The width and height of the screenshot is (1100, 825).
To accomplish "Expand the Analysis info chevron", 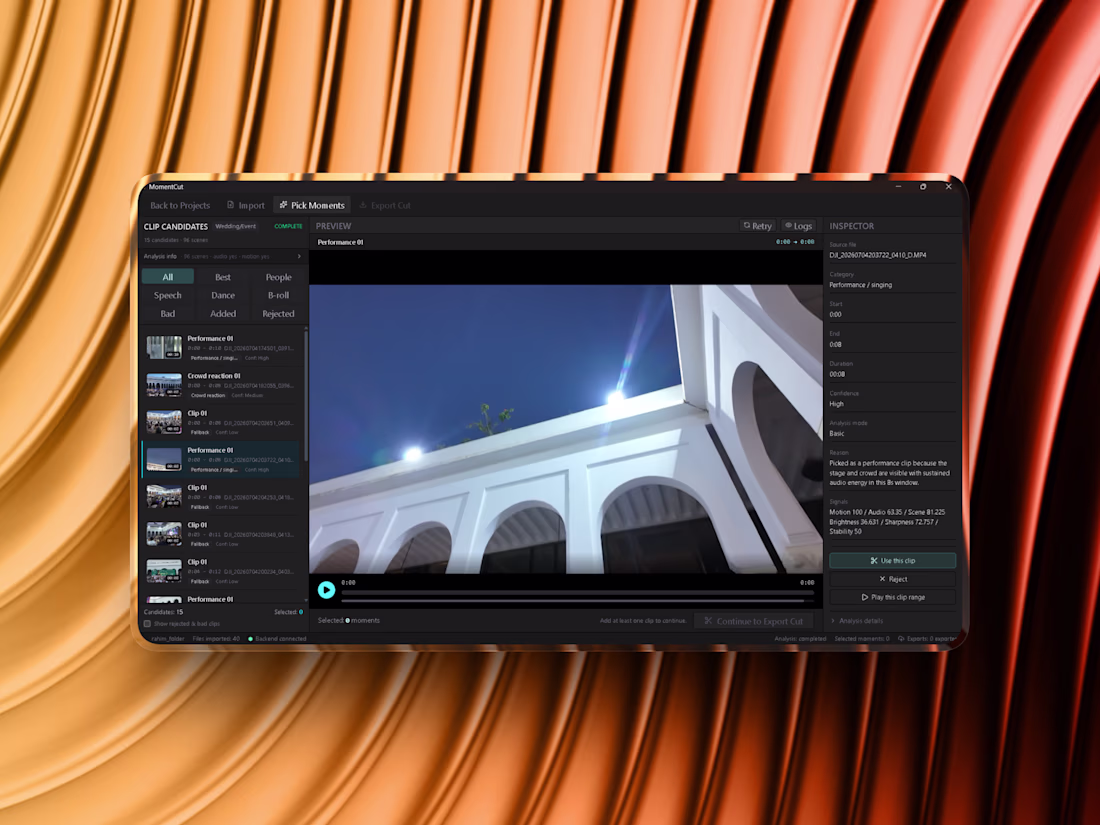I will point(300,256).
